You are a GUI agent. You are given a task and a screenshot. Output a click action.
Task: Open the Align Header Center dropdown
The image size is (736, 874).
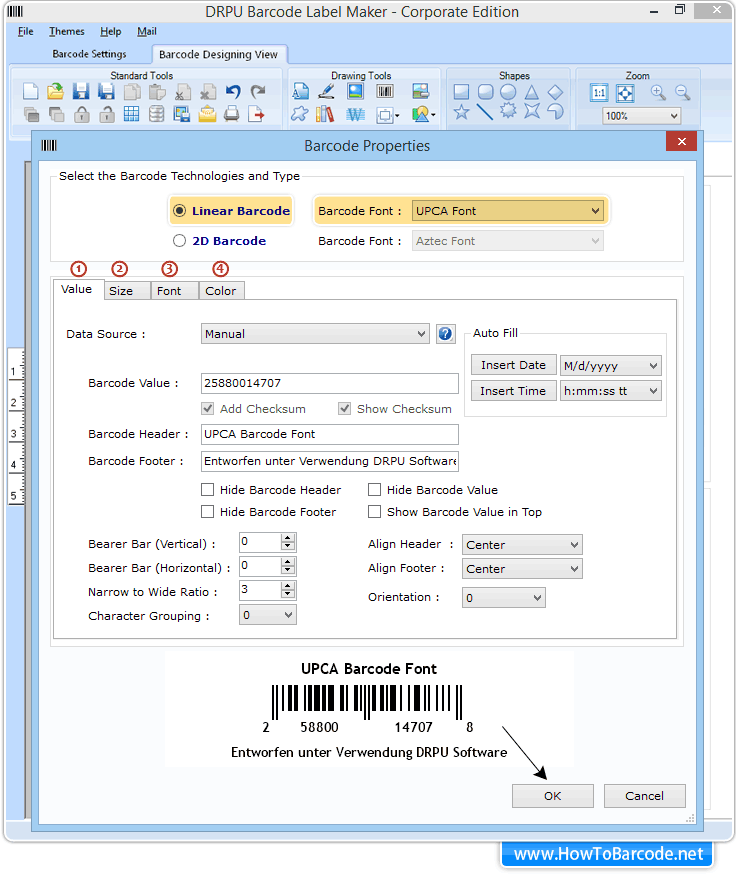pos(522,545)
